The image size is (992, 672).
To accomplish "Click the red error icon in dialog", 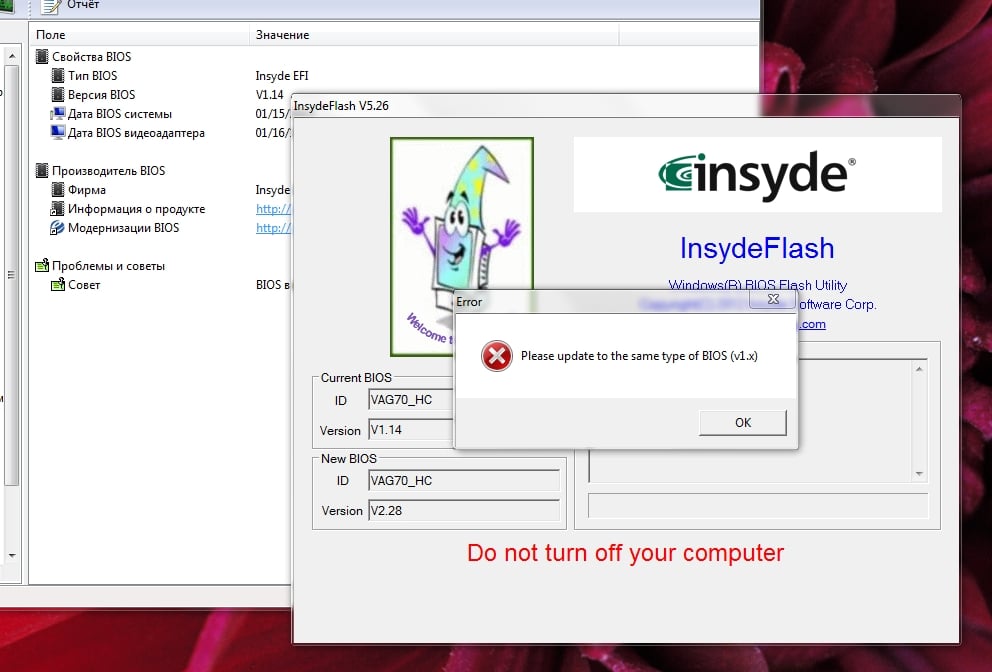I will click(497, 356).
